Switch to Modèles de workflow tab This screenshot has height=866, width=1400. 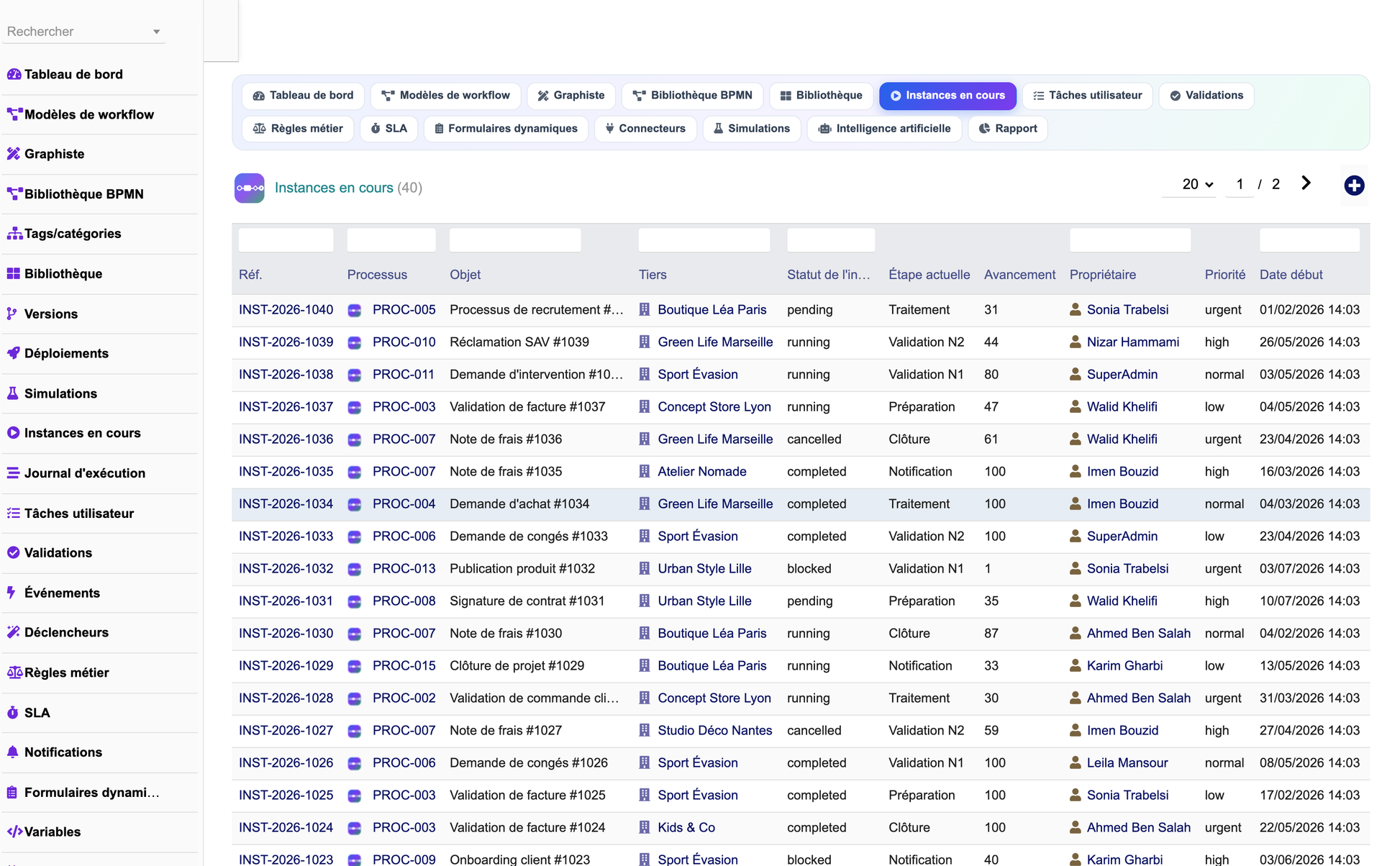445,96
